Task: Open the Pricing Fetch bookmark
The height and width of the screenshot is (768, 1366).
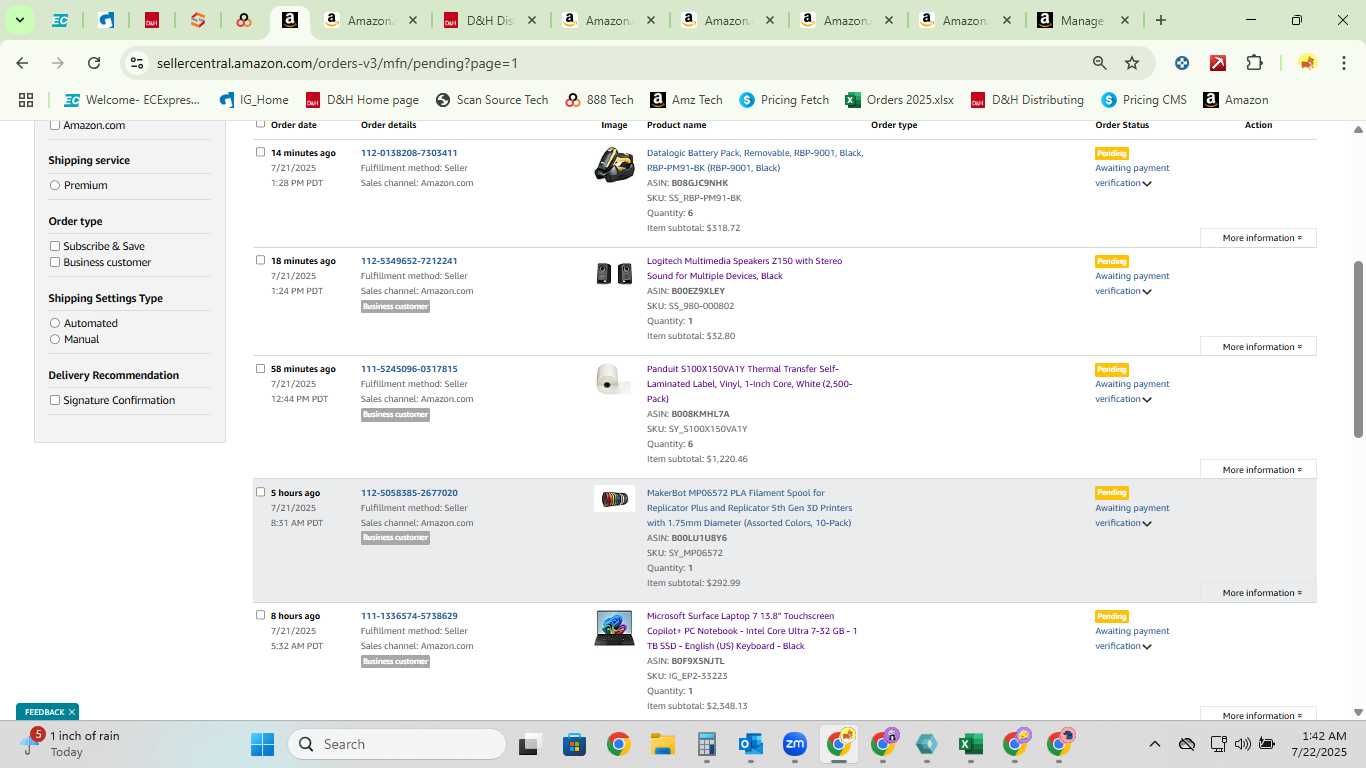Action: click(784, 100)
